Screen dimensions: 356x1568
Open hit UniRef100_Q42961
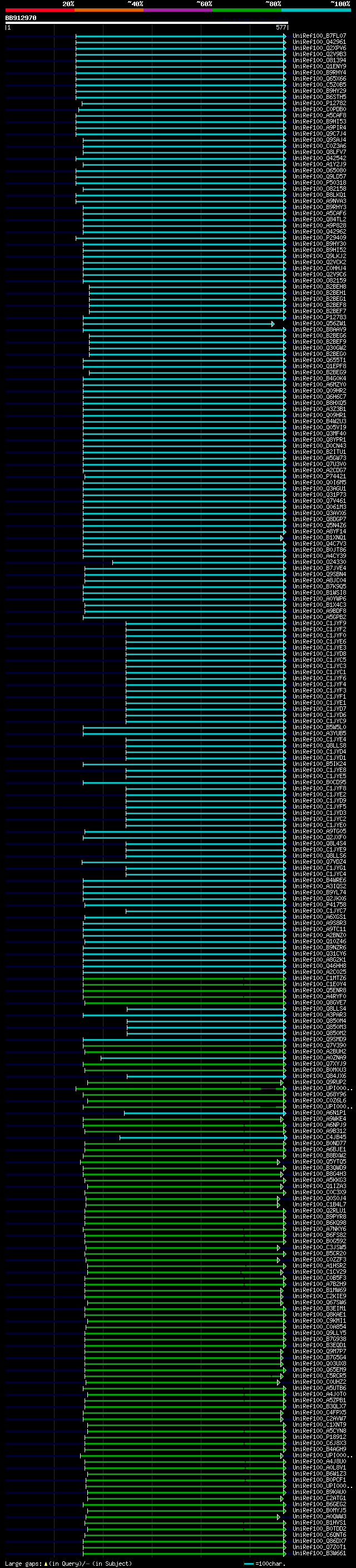pos(319,42)
